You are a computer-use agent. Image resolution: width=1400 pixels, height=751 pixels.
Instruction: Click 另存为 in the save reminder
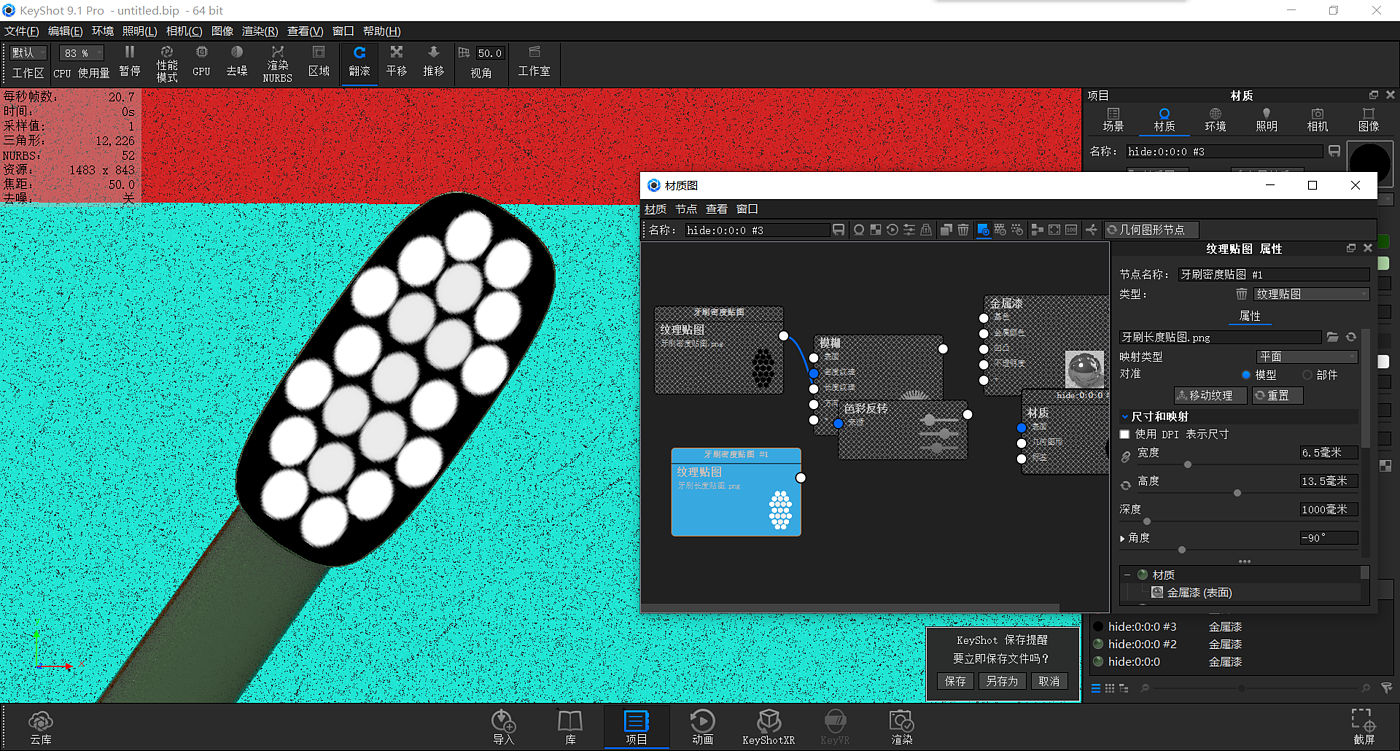point(1001,681)
